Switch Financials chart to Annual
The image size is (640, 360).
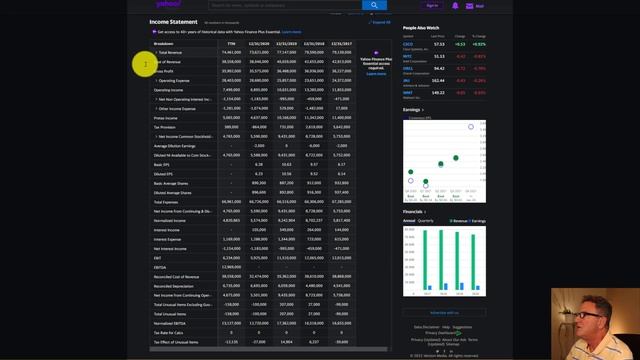(x=409, y=221)
